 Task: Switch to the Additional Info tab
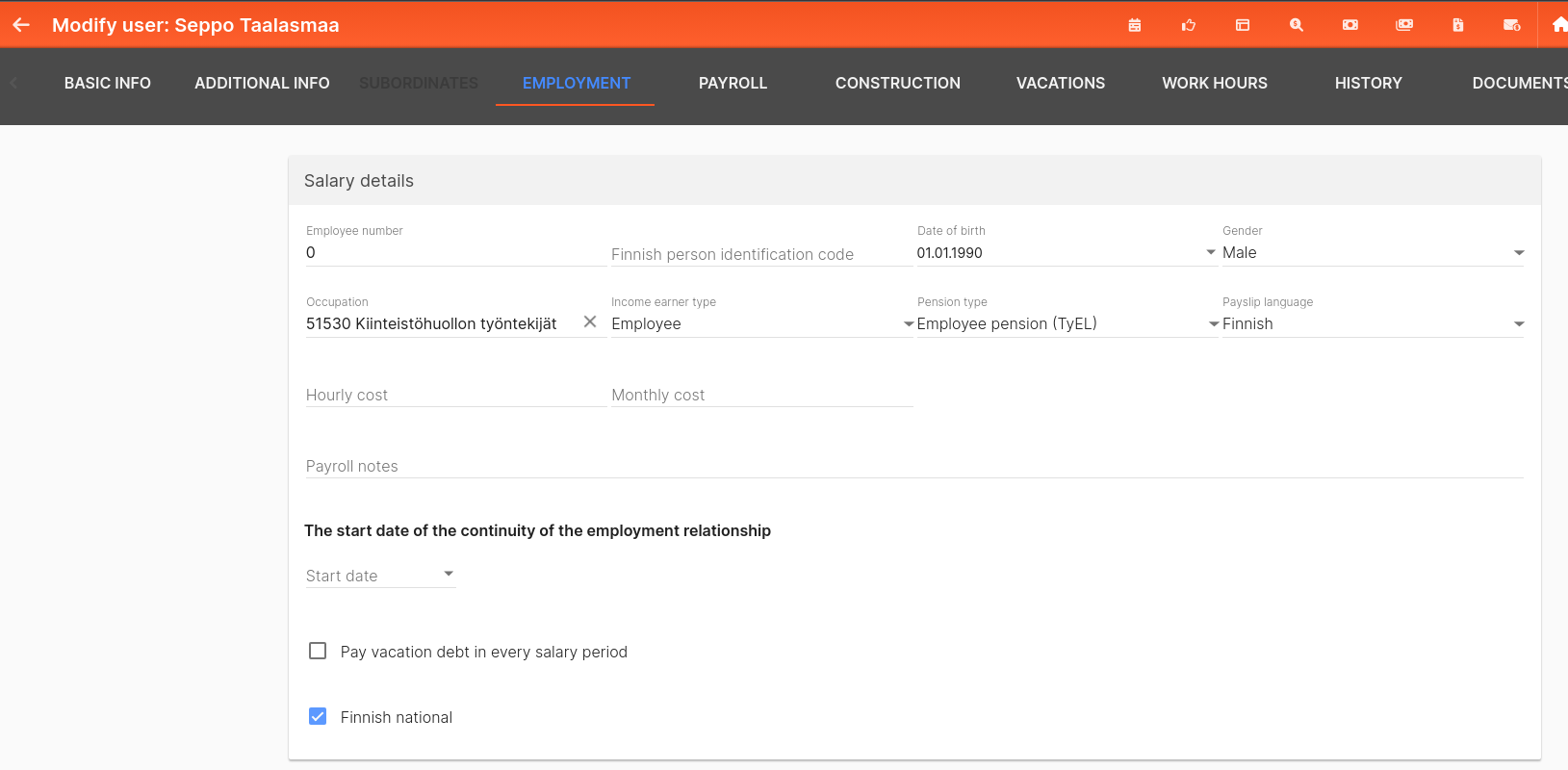click(x=262, y=83)
